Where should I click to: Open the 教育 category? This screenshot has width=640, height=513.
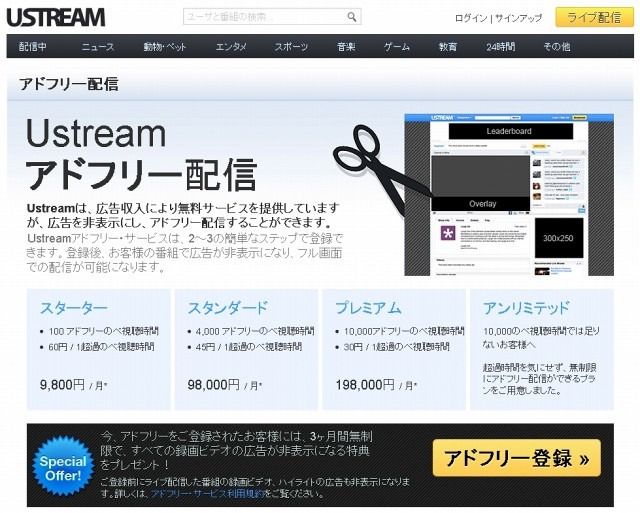pyautogui.click(x=448, y=47)
